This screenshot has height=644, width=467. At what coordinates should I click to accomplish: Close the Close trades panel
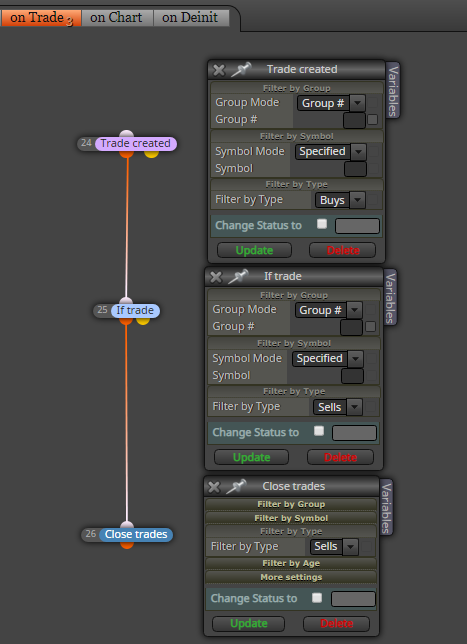point(214,487)
